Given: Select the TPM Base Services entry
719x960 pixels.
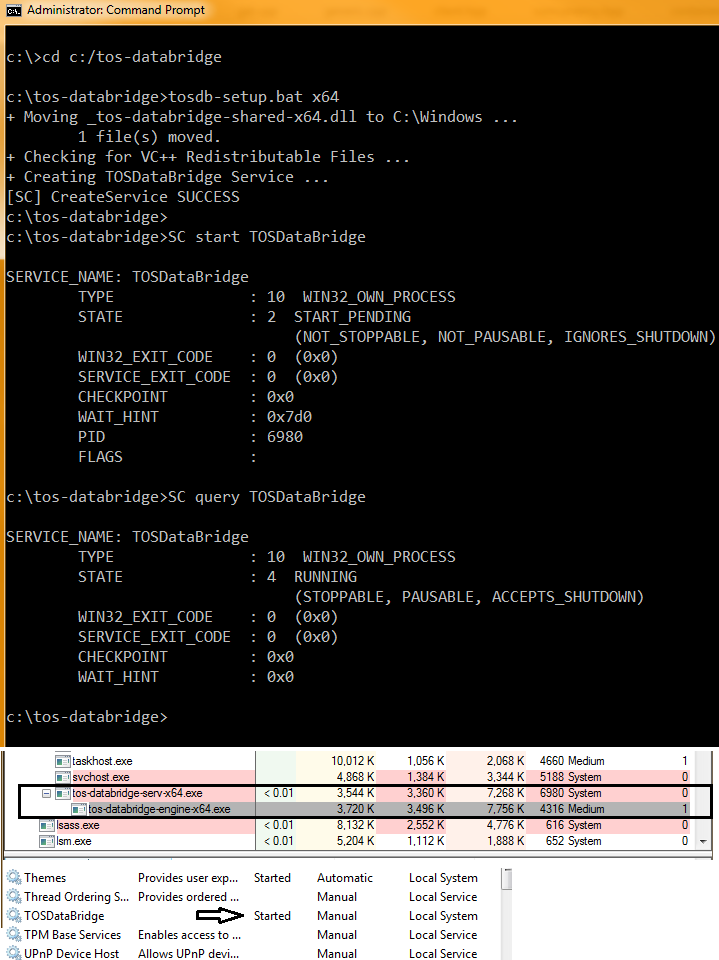Looking at the screenshot, I should pyautogui.click(x=72, y=934).
